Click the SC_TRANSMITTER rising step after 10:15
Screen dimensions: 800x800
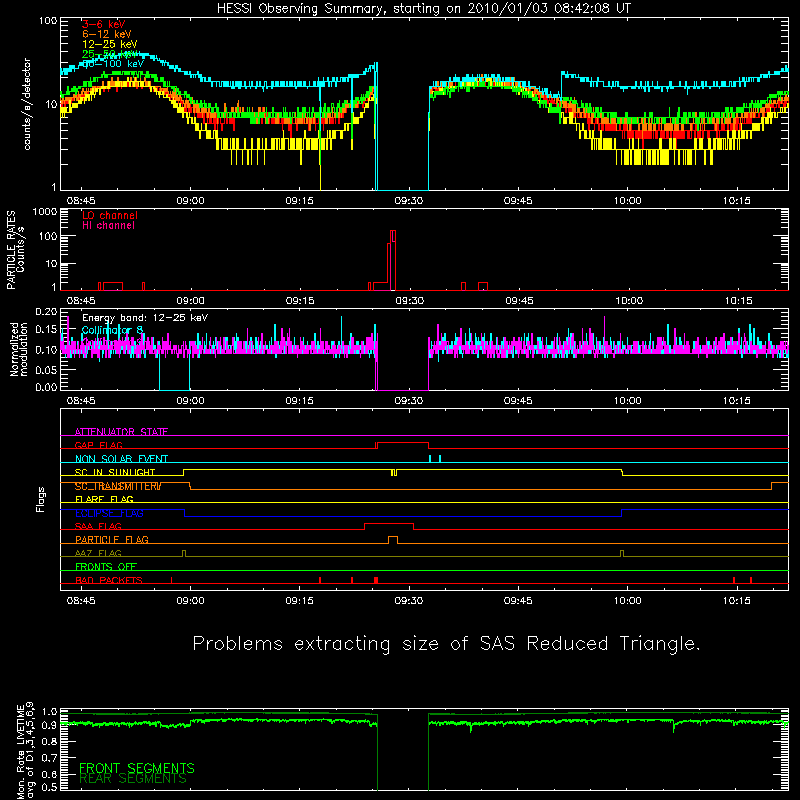tap(771, 485)
